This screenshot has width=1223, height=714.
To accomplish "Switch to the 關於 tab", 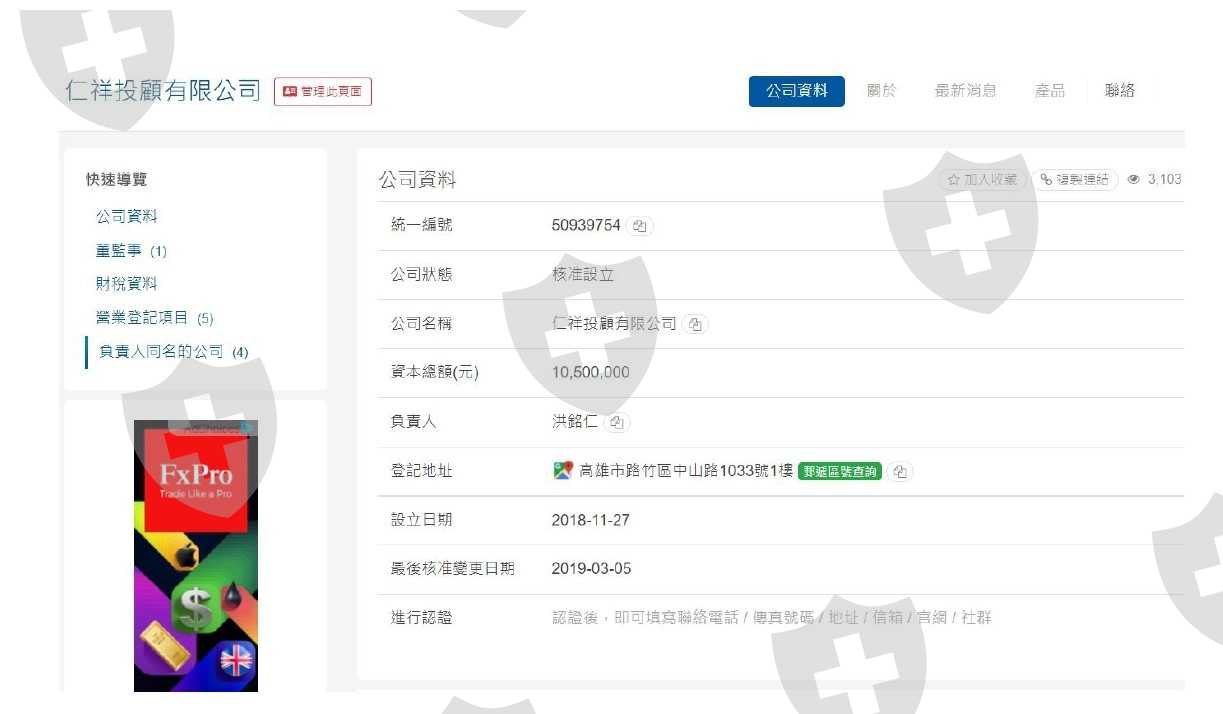I will [x=882, y=91].
